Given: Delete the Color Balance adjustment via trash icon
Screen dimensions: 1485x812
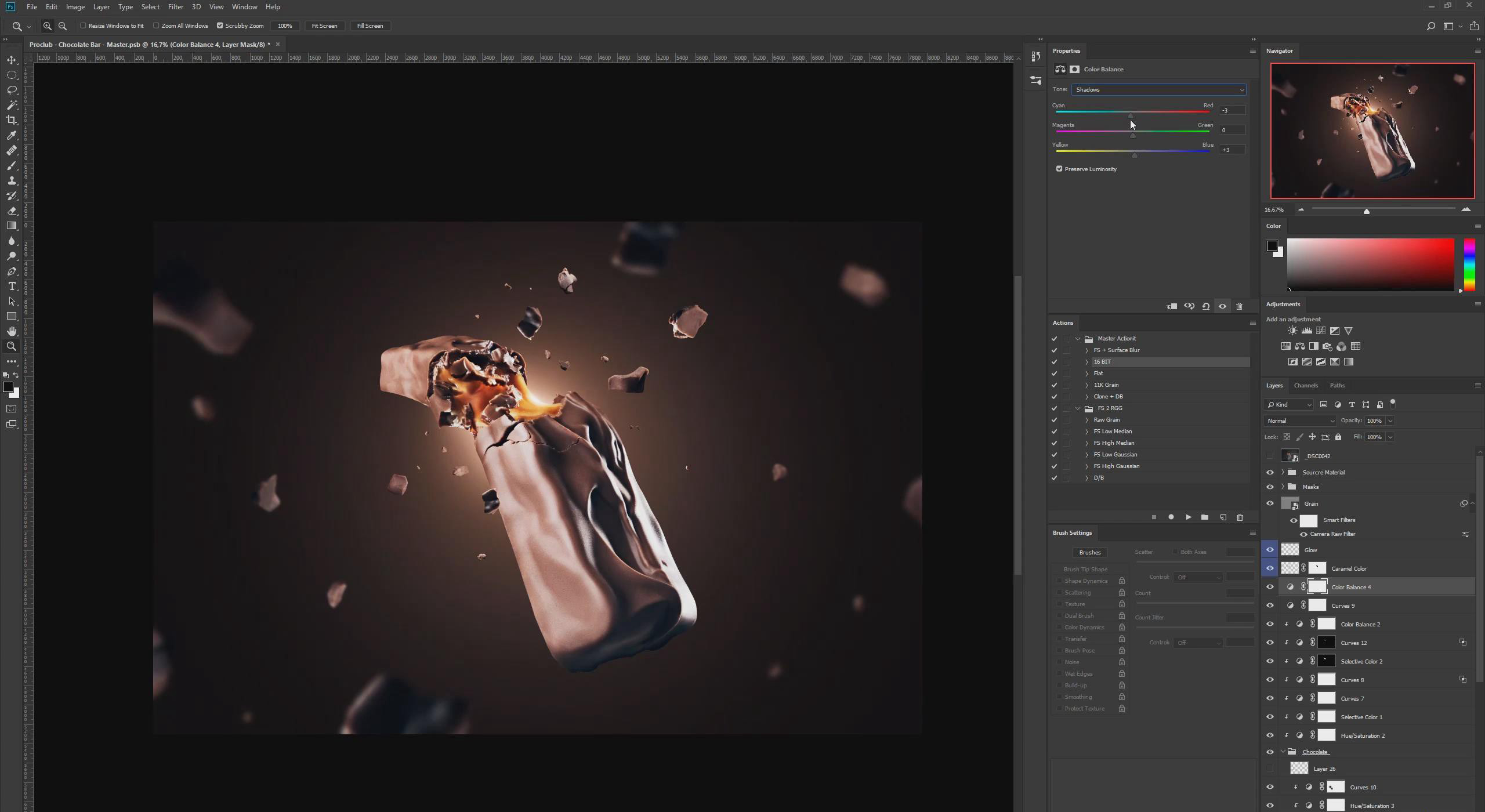Looking at the screenshot, I should coord(1240,306).
